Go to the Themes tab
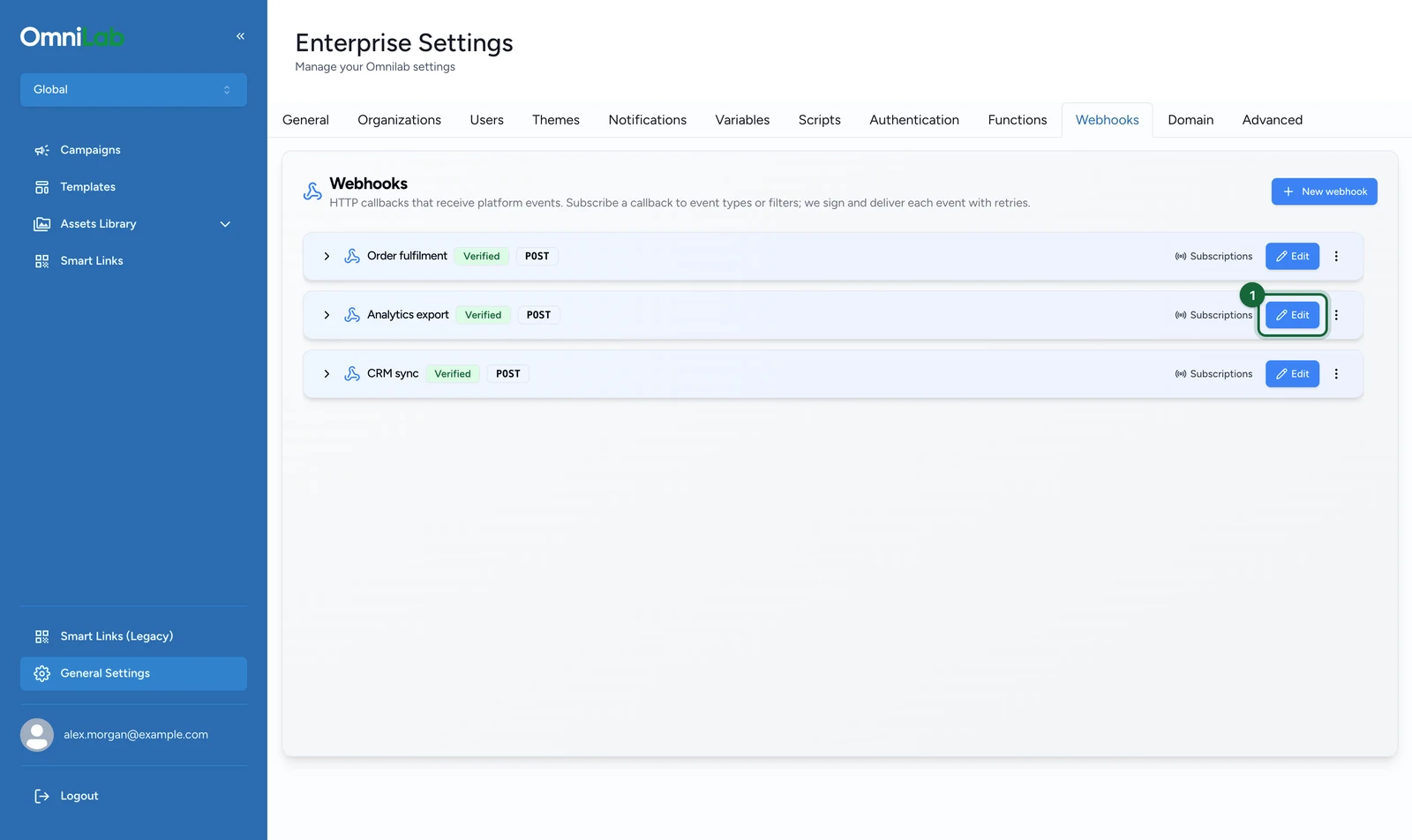Viewport: 1412px width, 840px height. pos(556,120)
